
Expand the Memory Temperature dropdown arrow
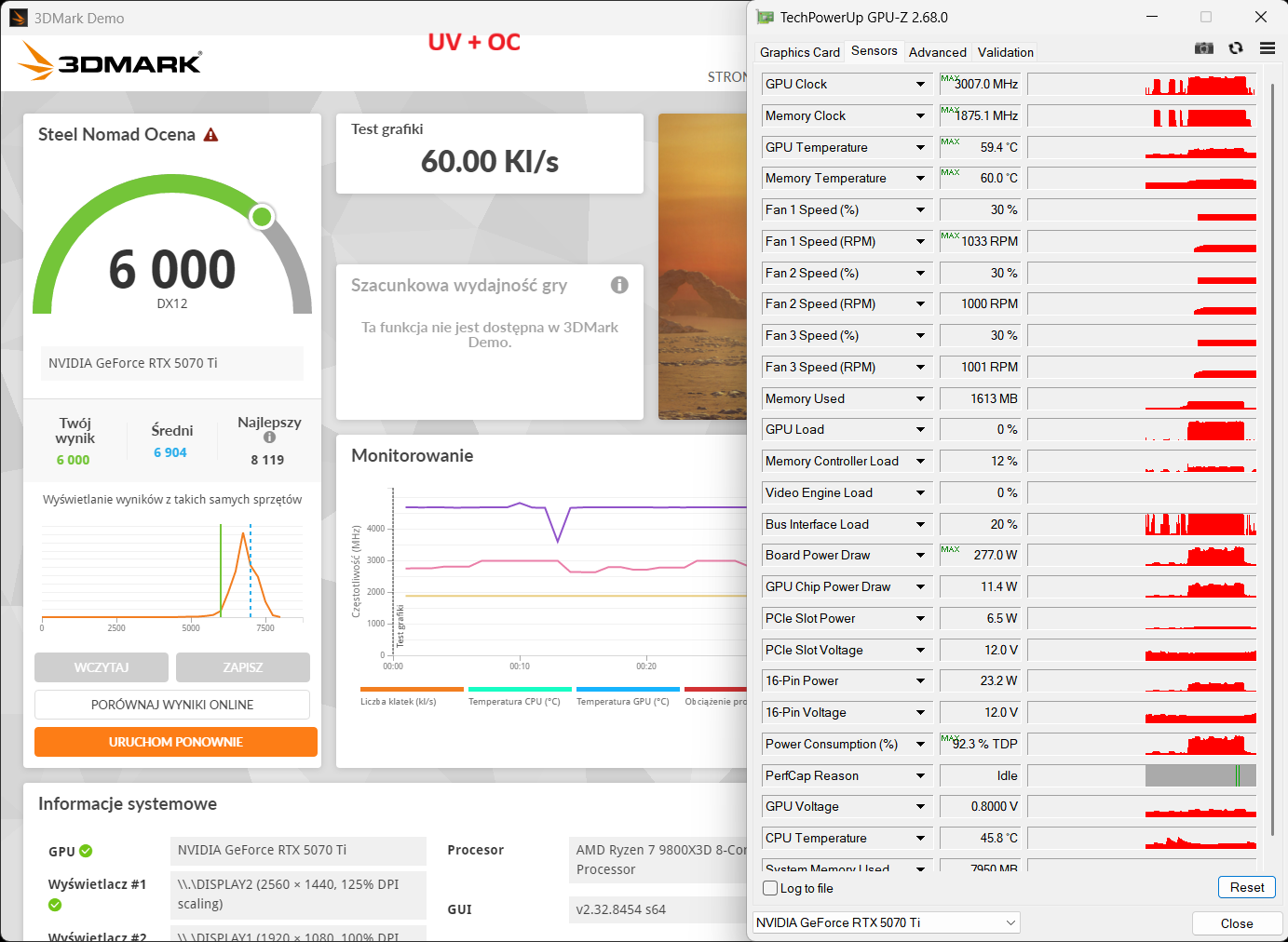(x=920, y=178)
